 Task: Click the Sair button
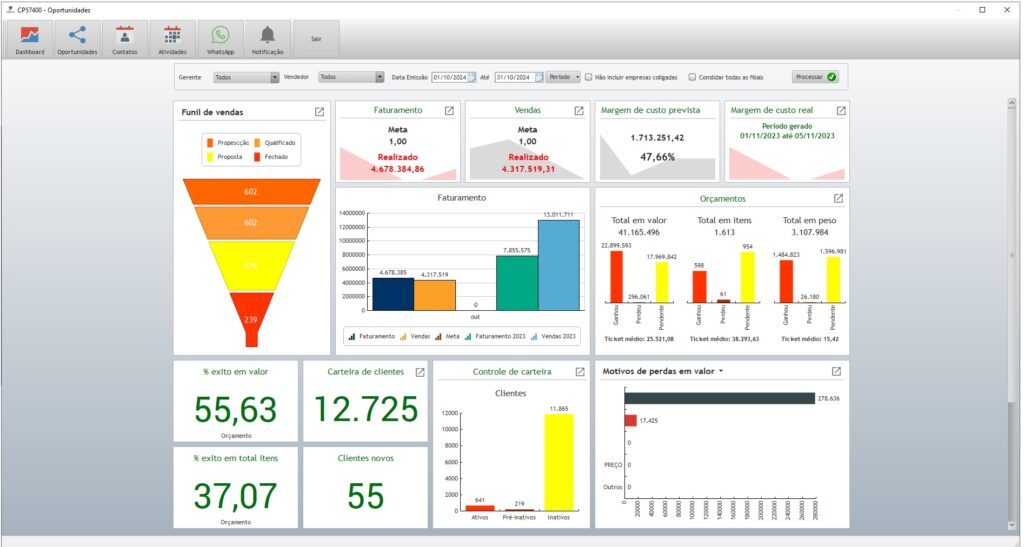pyautogui.click(x=316, y=39)
